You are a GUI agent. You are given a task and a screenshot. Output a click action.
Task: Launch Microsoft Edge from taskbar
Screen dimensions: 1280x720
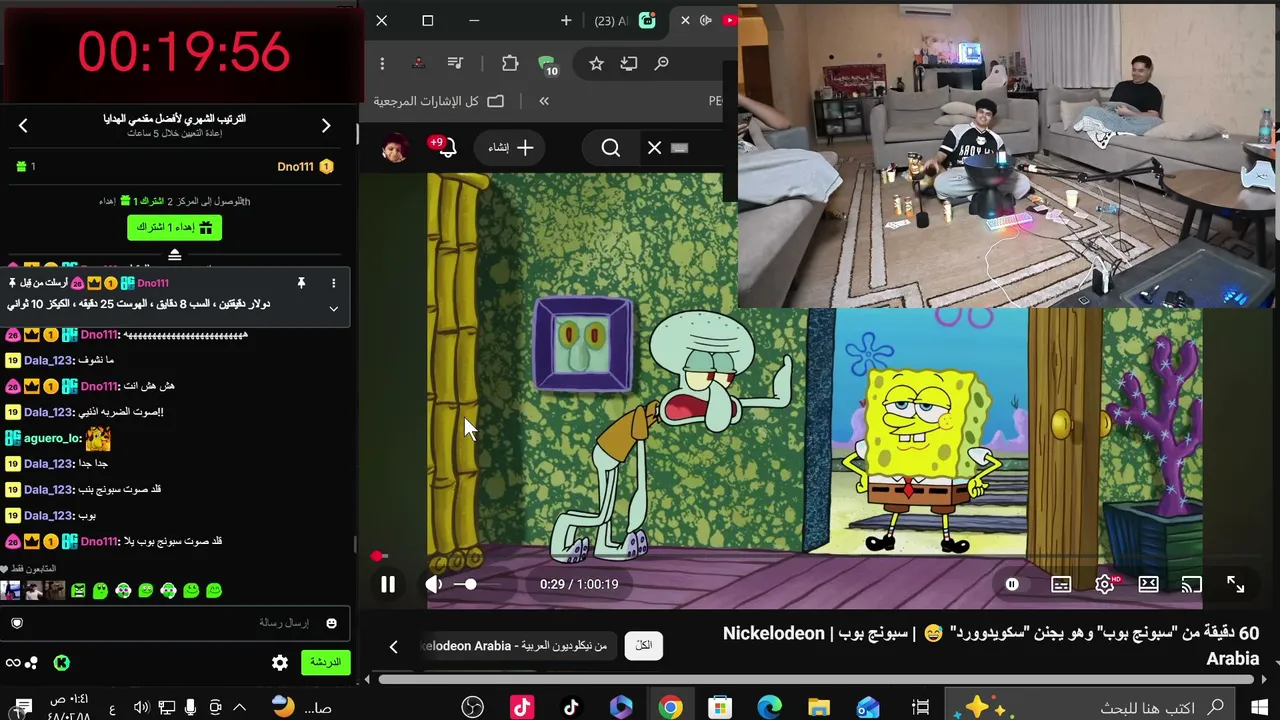pos(769,708)
